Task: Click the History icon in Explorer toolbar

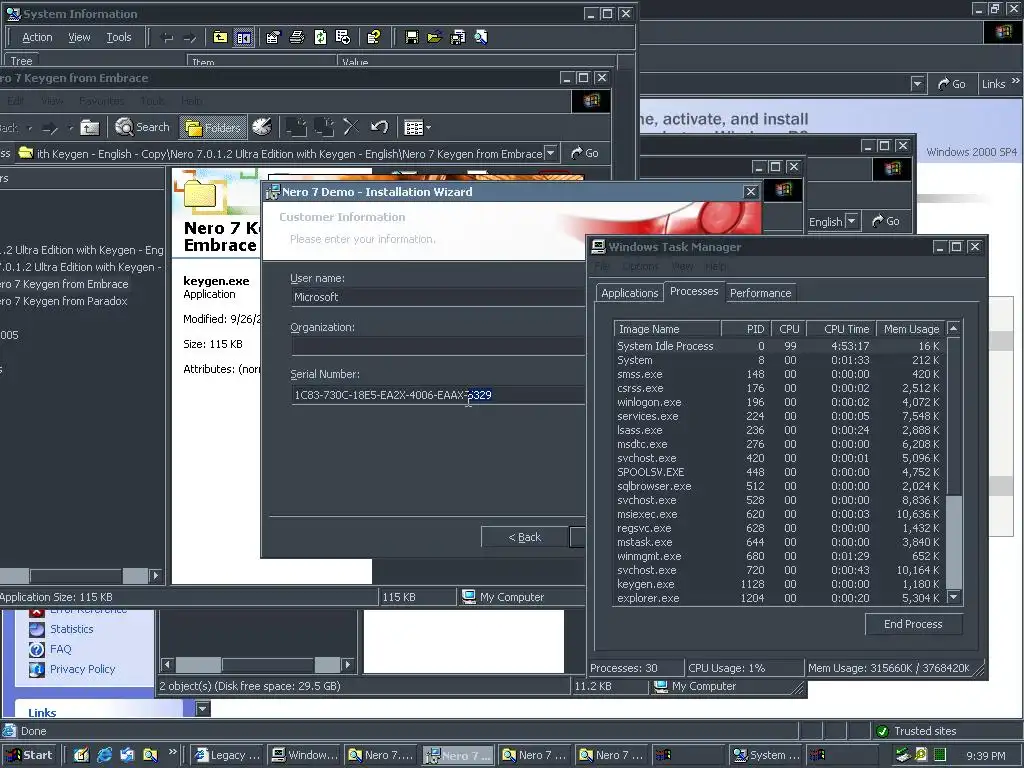Action: 262,127
